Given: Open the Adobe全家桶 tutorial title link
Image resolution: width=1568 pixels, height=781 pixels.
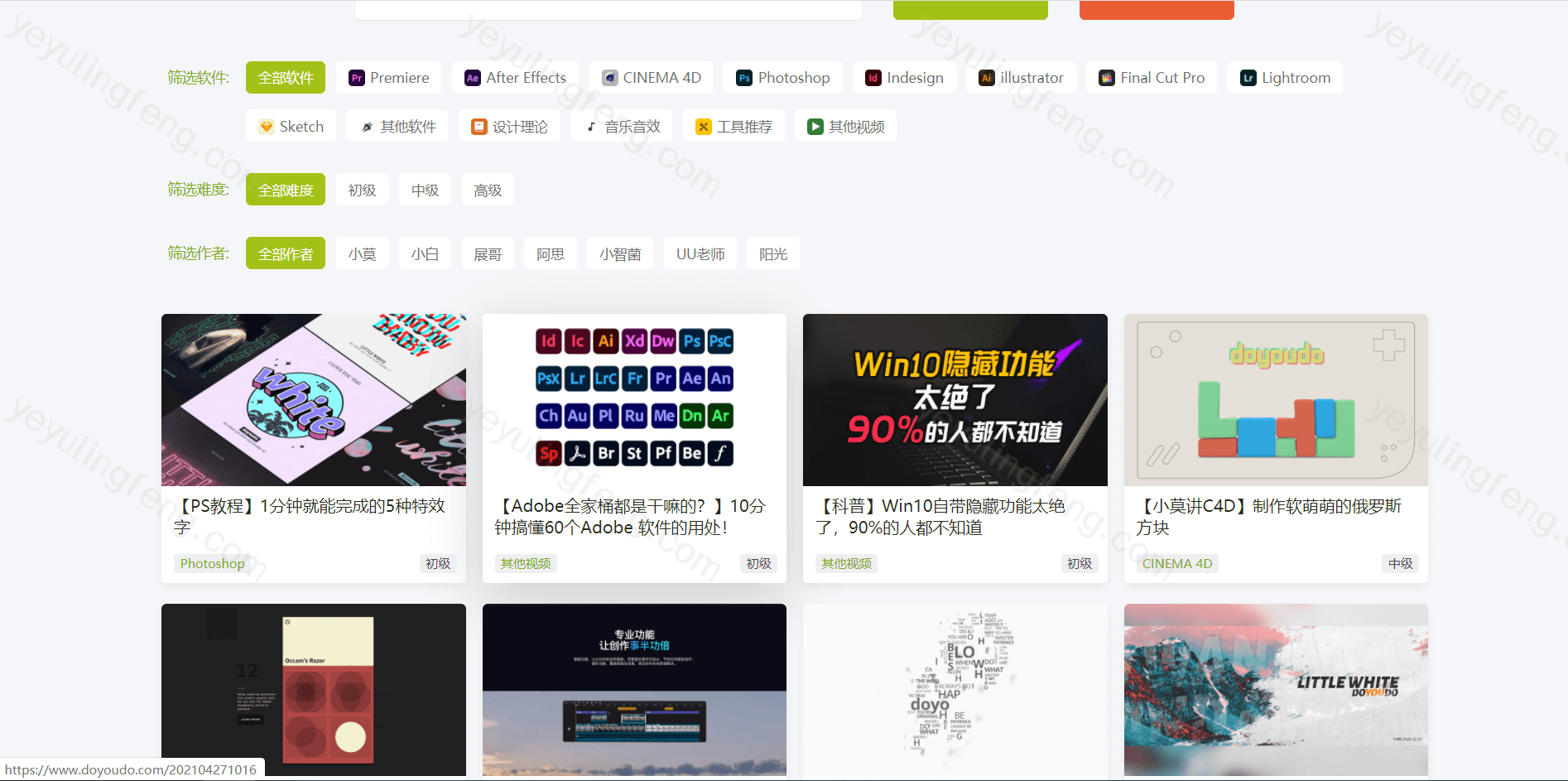Looking at the screenshot, I should point(630,517).
